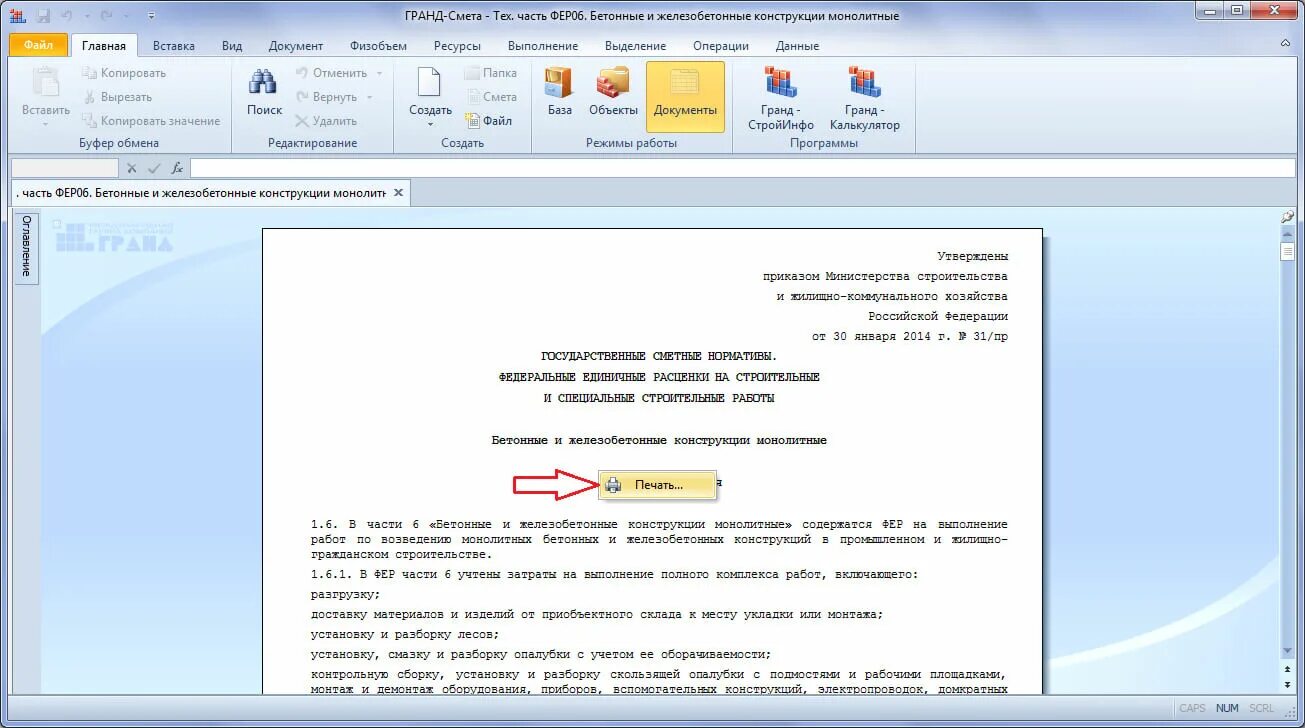The image size is (1305, 728).
Task: Click the ГРАНД-Смета app icon in title bar
Action: 17,16
